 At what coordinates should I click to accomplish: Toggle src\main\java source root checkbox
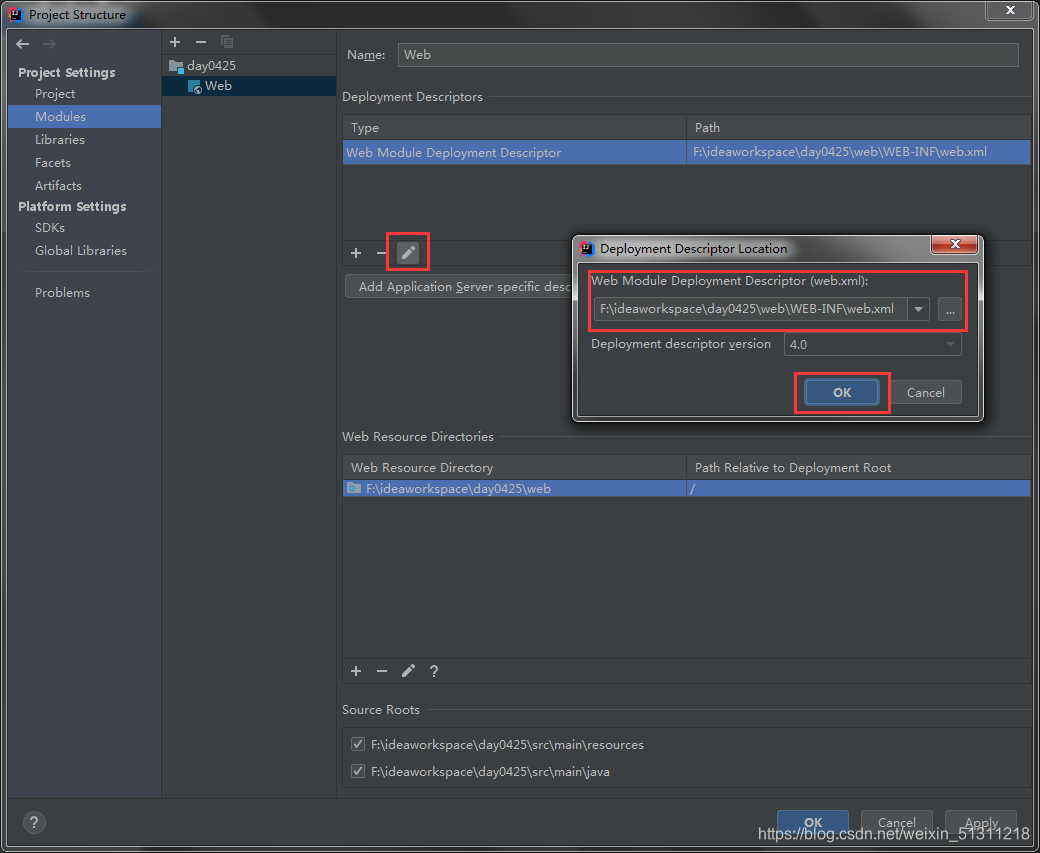click(358, 771)
